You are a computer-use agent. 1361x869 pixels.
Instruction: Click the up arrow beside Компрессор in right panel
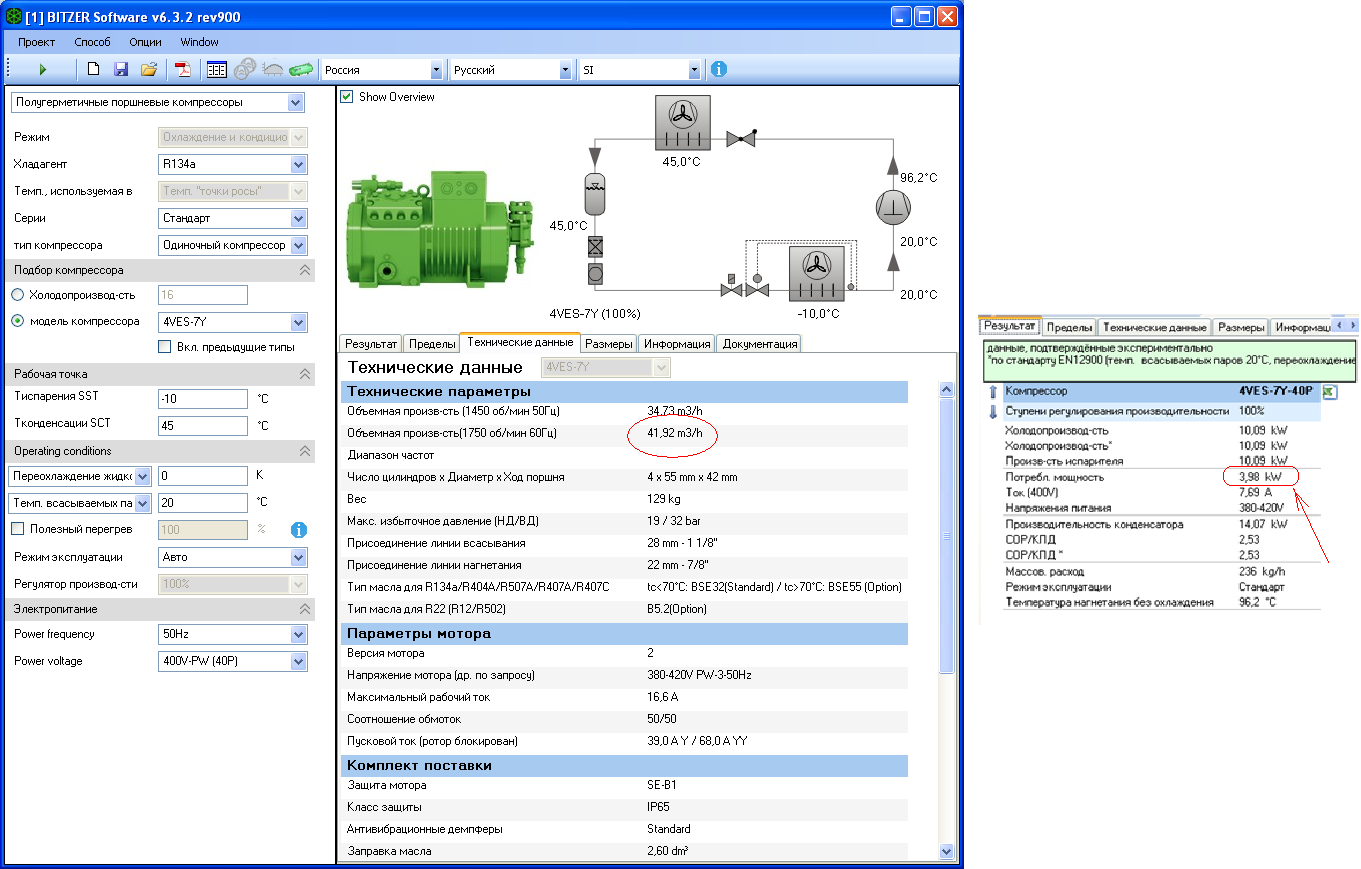coord(993,392)
